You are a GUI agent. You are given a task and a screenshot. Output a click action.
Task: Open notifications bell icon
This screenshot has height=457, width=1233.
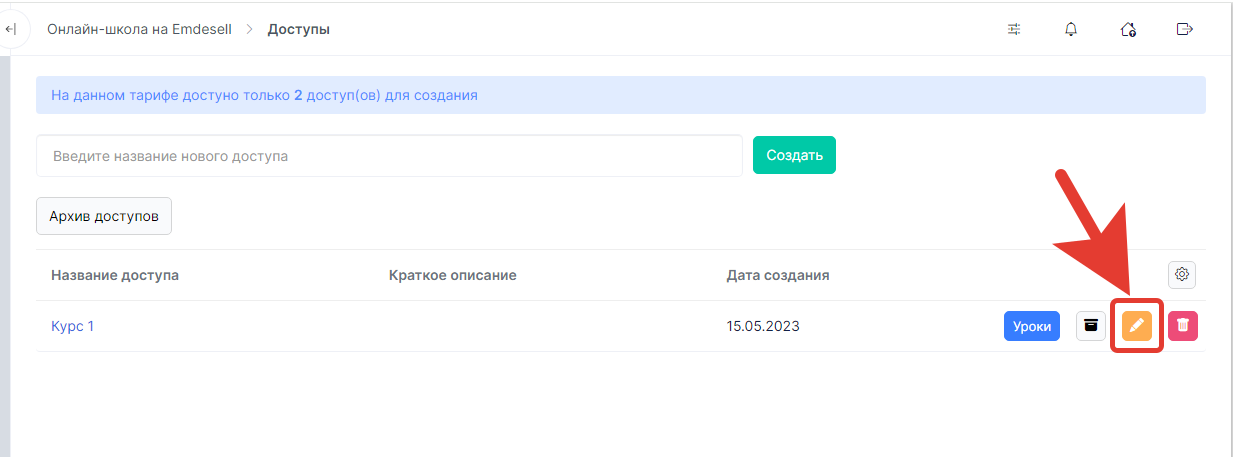(1071, 29)
